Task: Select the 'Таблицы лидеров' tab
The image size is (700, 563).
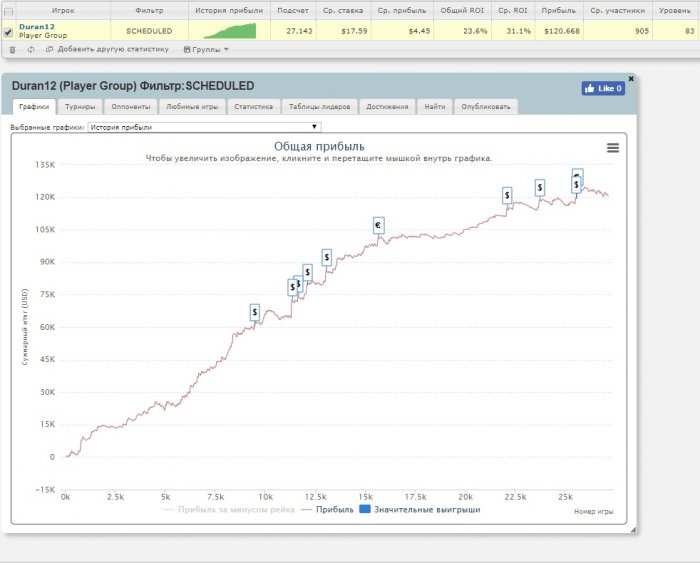Action: (x=316, y=107)
